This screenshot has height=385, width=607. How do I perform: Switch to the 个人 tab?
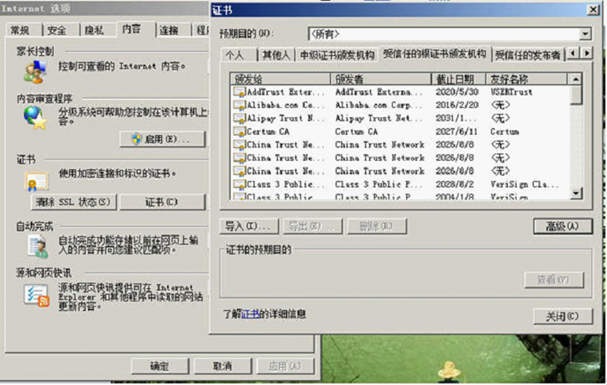(236, 55)
